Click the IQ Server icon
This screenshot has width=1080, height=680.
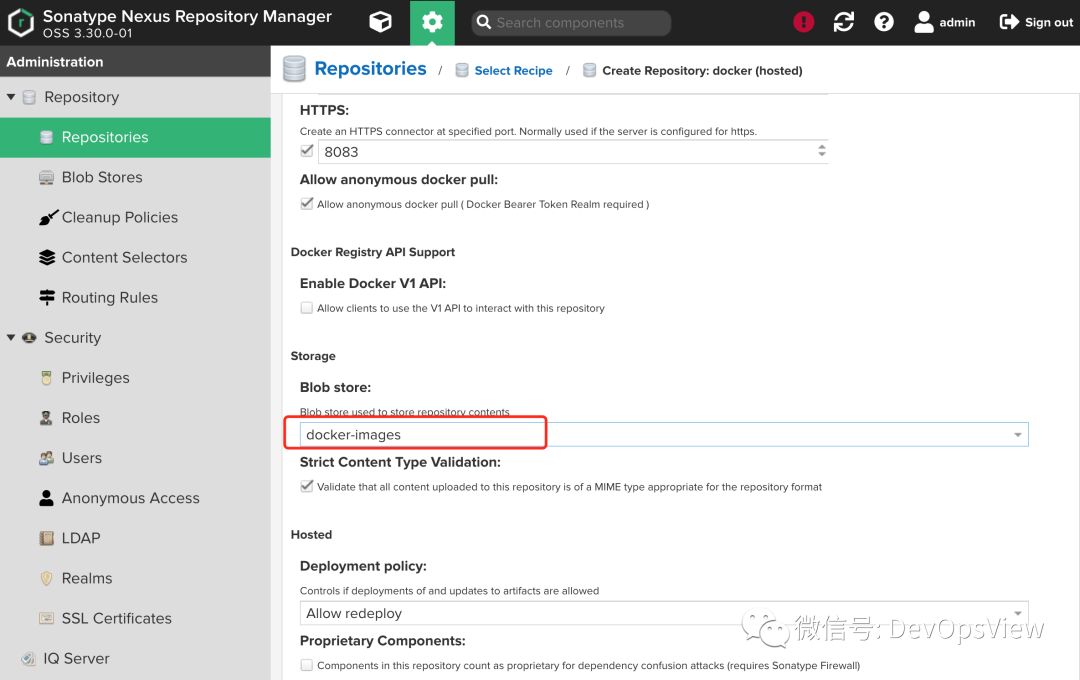[28, 659]
